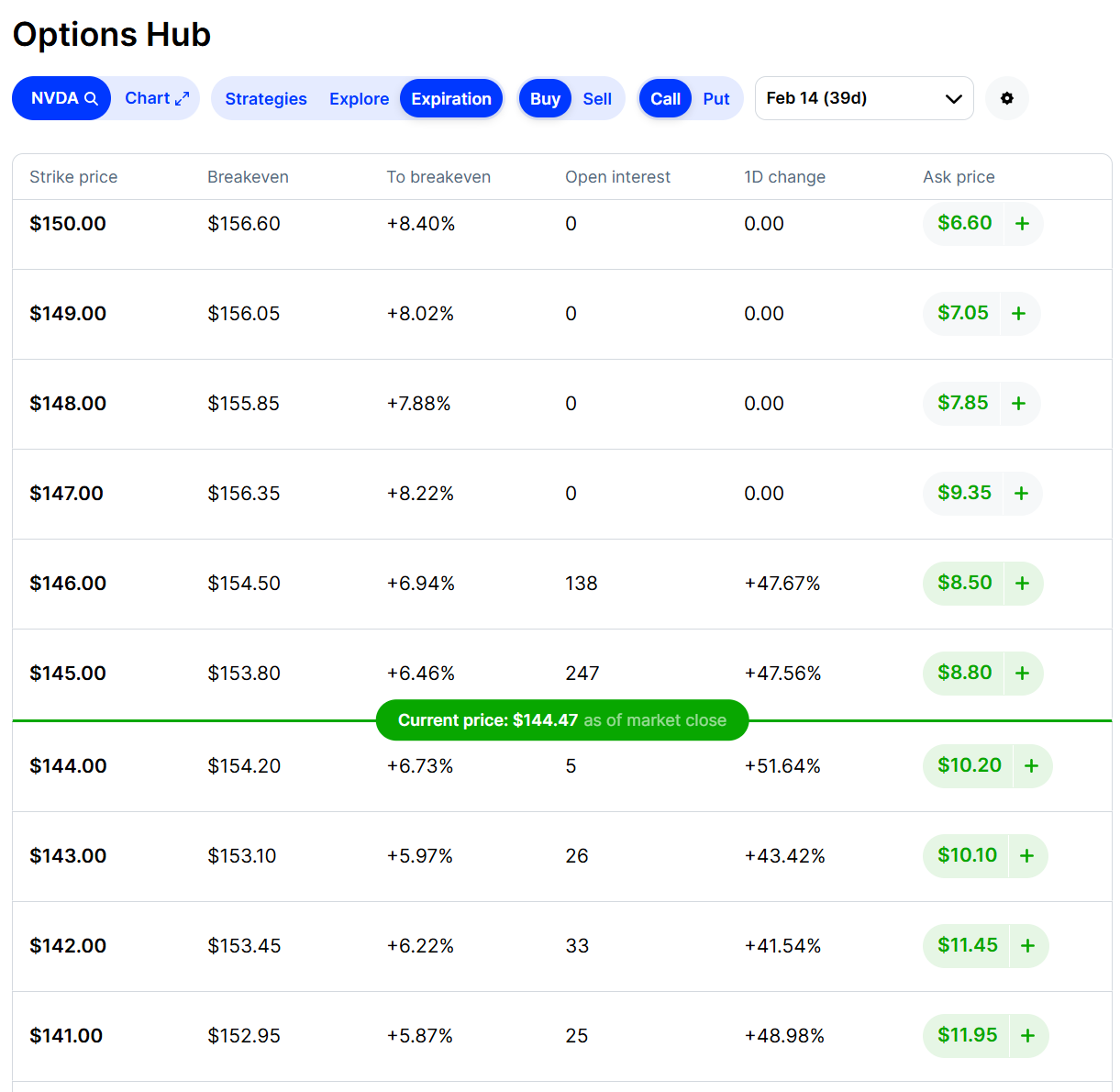This screenshot has height=1092, width=1120.
Task: Switch to the Strategies tab
Action: [x=266, y=98]
